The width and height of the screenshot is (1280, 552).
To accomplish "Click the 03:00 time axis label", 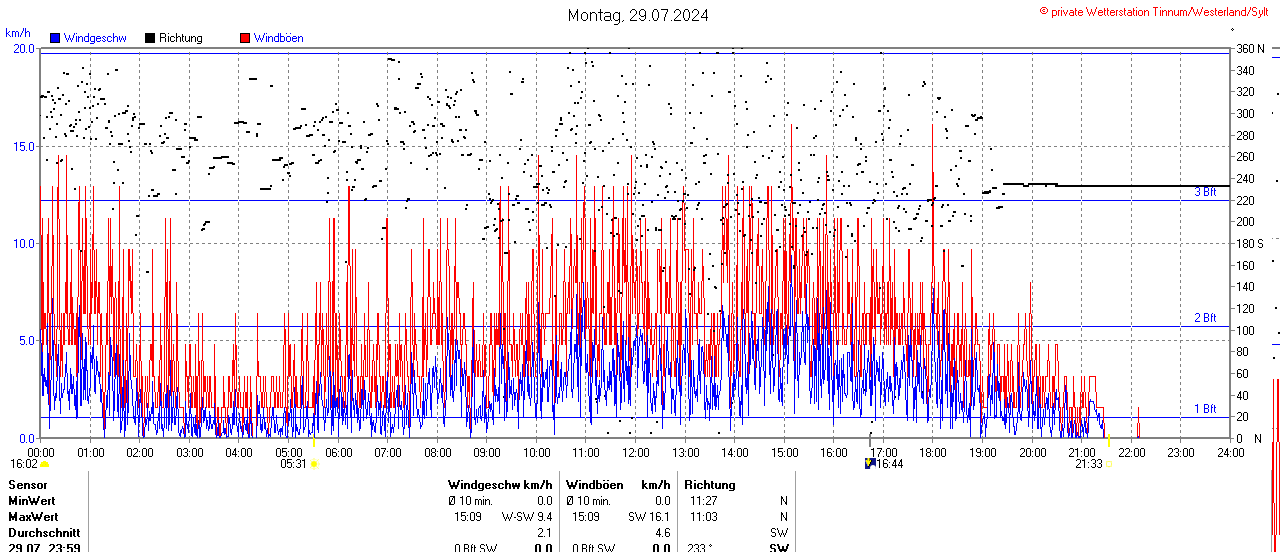I will click(x=190, y=453).
